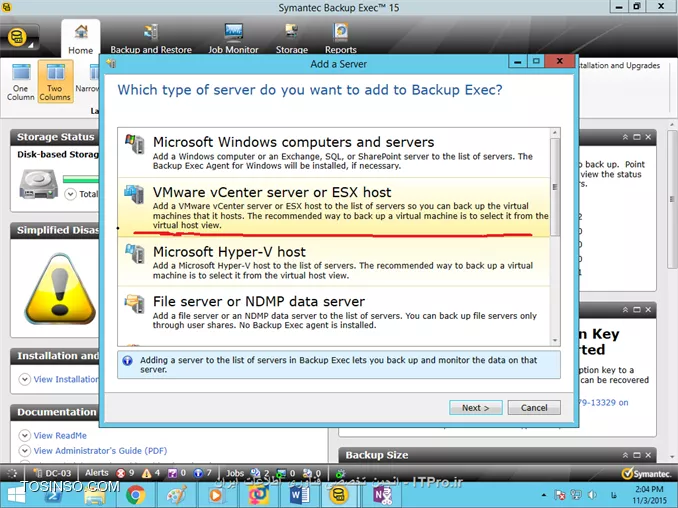The width and height of the screenshot is (678, 508).
Task: Open the View Installation link
Action: click(x=66, y=379)
